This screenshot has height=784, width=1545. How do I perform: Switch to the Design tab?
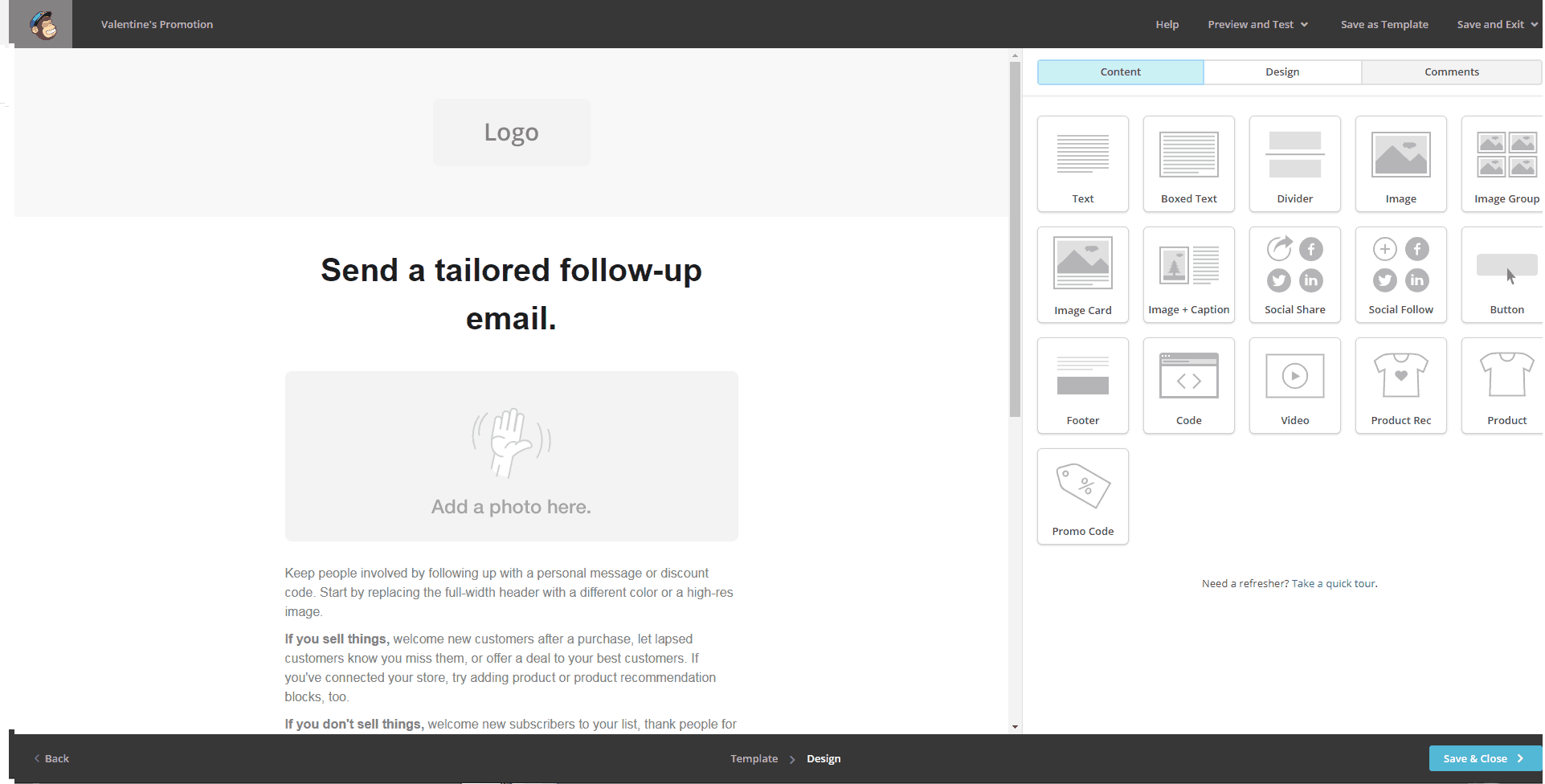click(1282, 71)
